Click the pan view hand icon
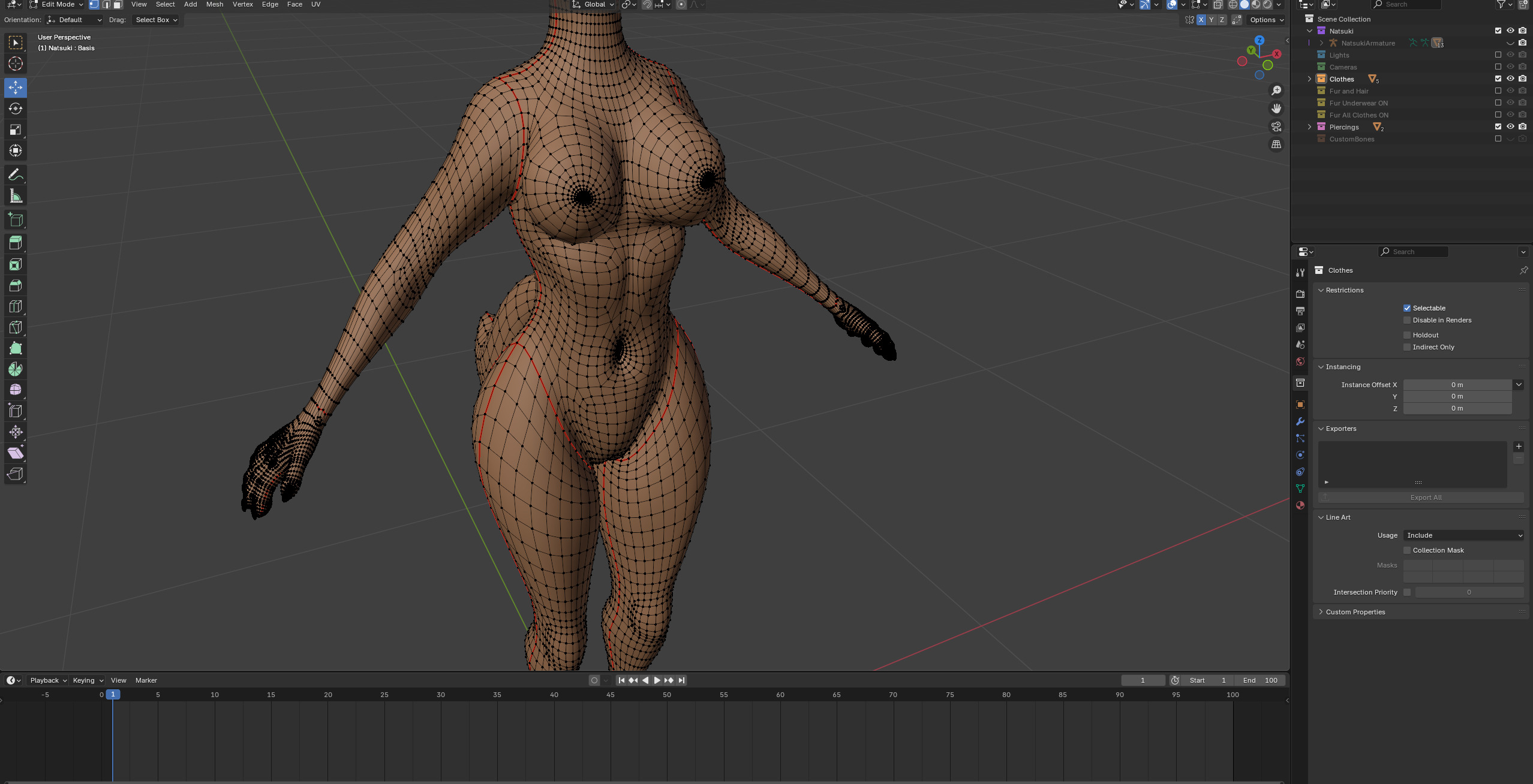The height and width of the screenshot is (784, 1533). [1276, 108]
